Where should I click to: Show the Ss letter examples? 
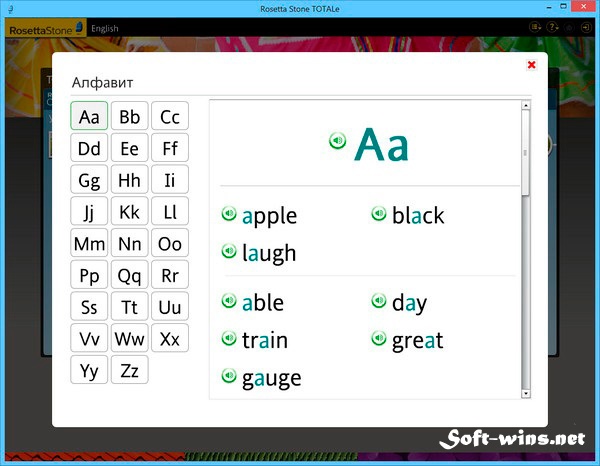(x=89, y=306)
